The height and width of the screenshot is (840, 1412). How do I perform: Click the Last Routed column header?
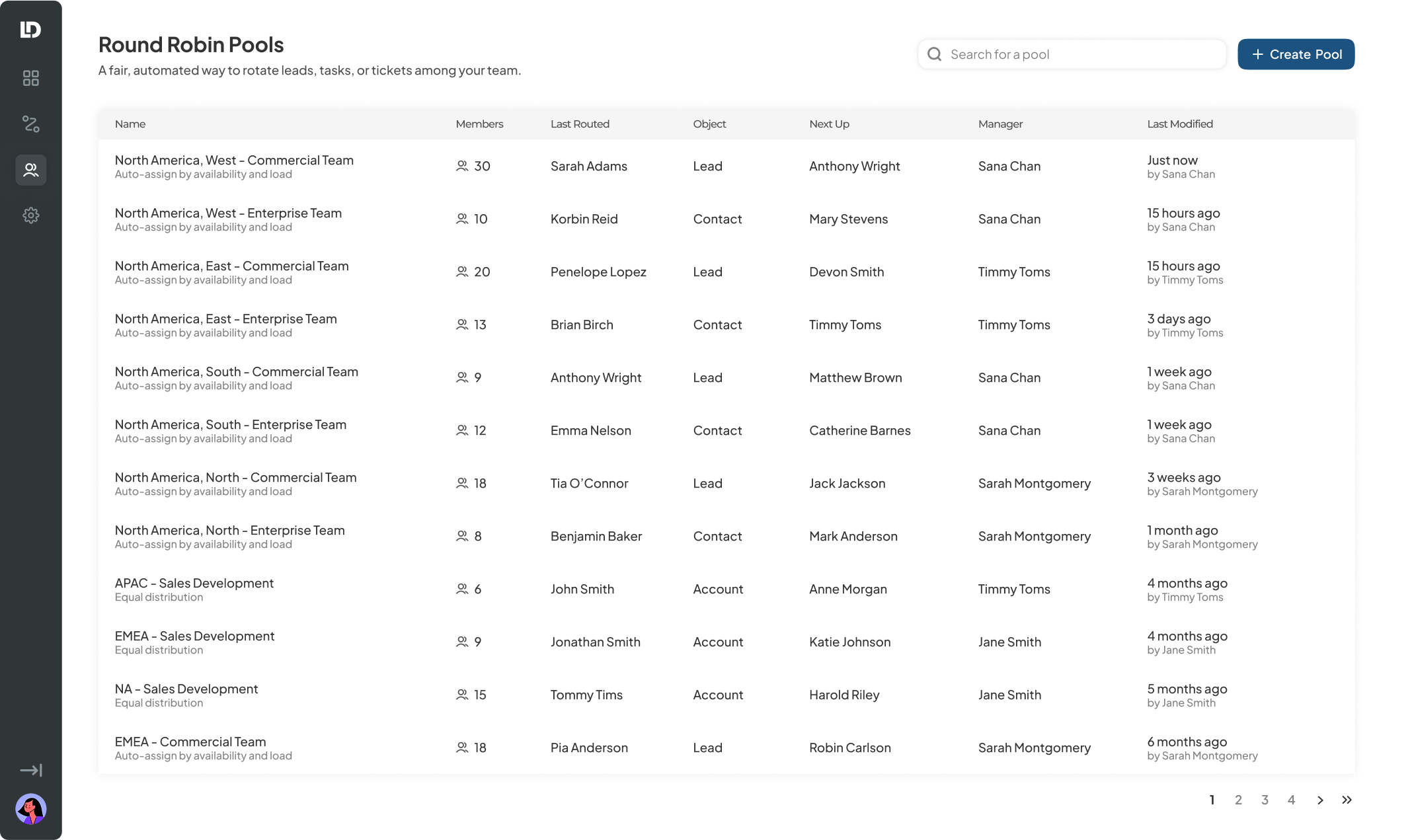580,124
